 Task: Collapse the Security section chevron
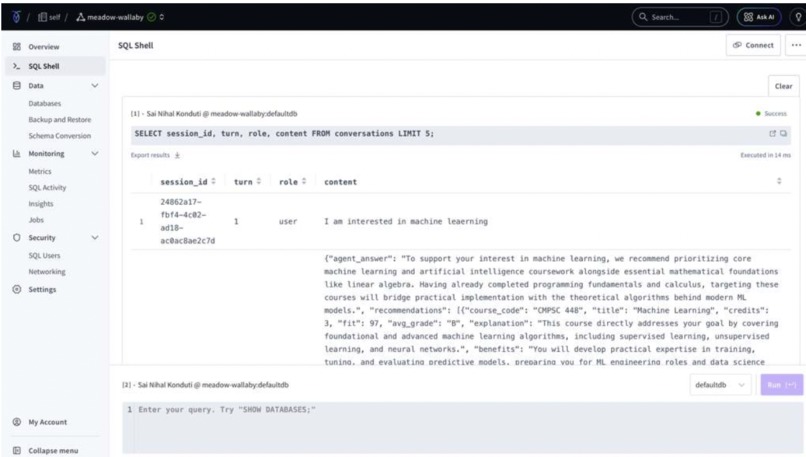click(x=95, y=237)
